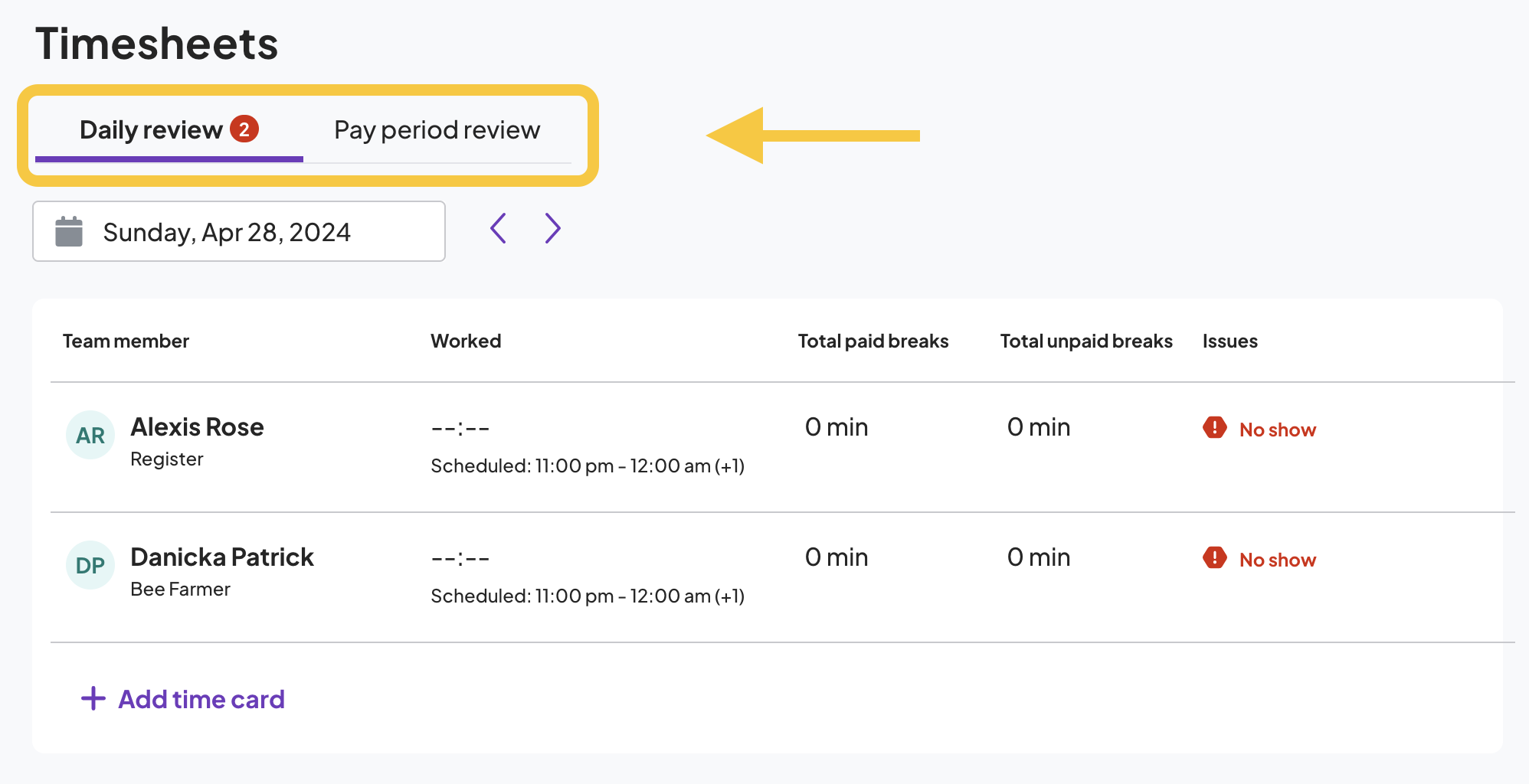This screenshot has height=784, width=1529.
Task: Click the Issues column header
Action: pos(1229,341)
